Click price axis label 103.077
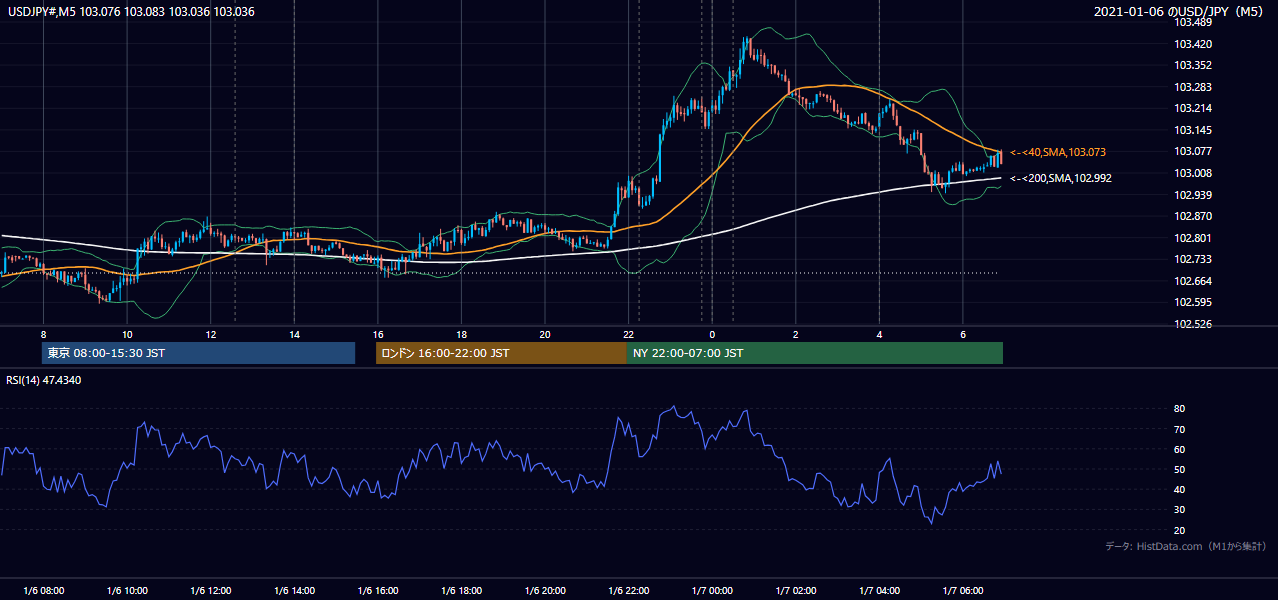Viewport: 1278px width, 600px height. pos(1193,151)
